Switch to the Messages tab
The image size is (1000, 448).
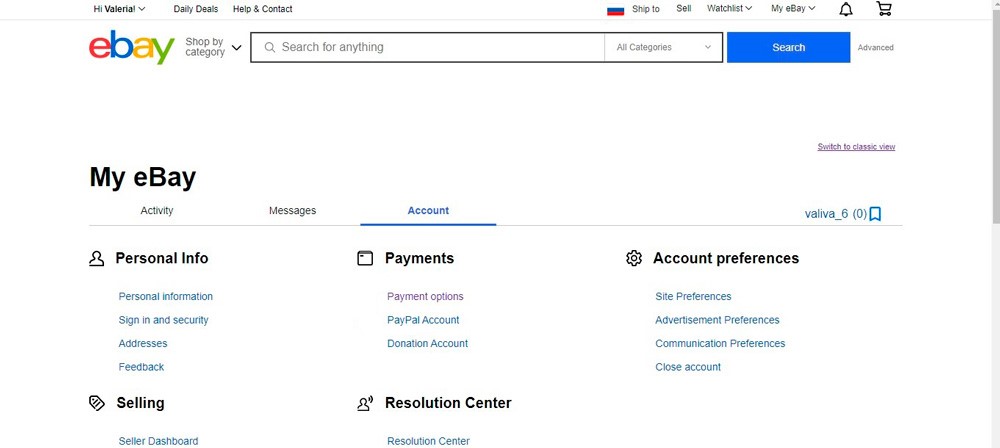292,211
